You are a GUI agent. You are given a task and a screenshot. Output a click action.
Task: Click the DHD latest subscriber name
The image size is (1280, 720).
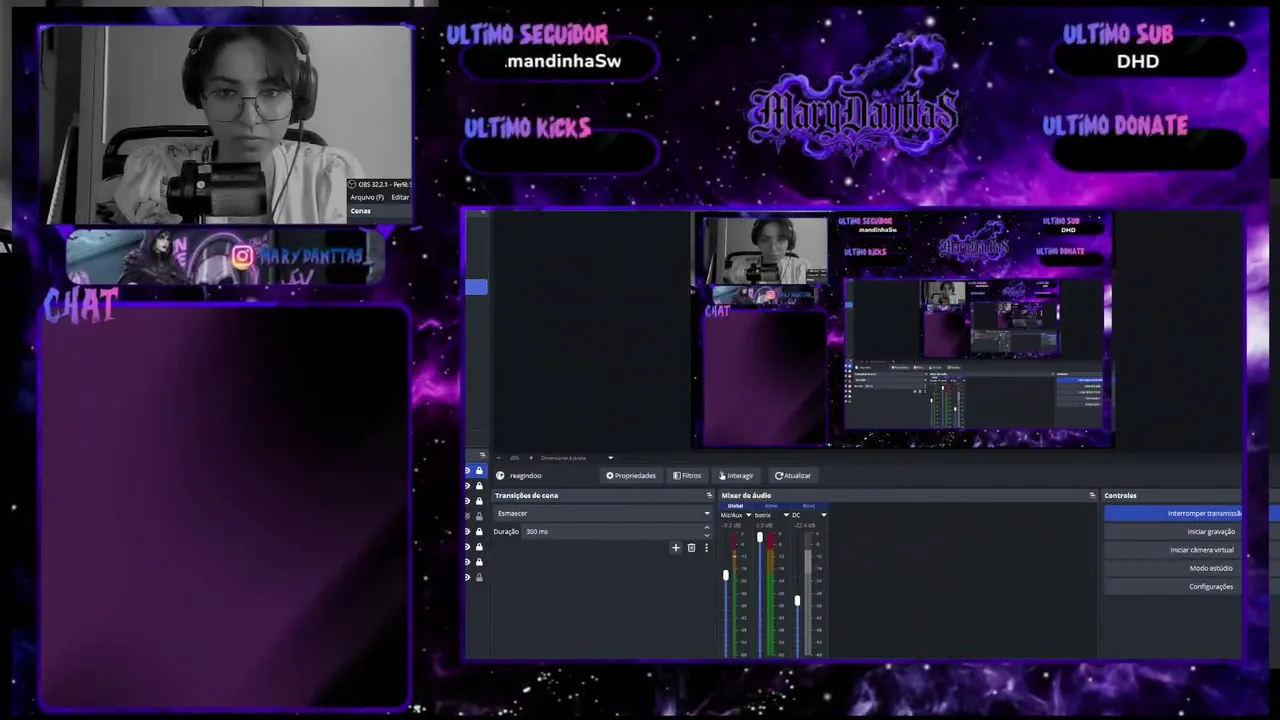(x=1138, y=61)
